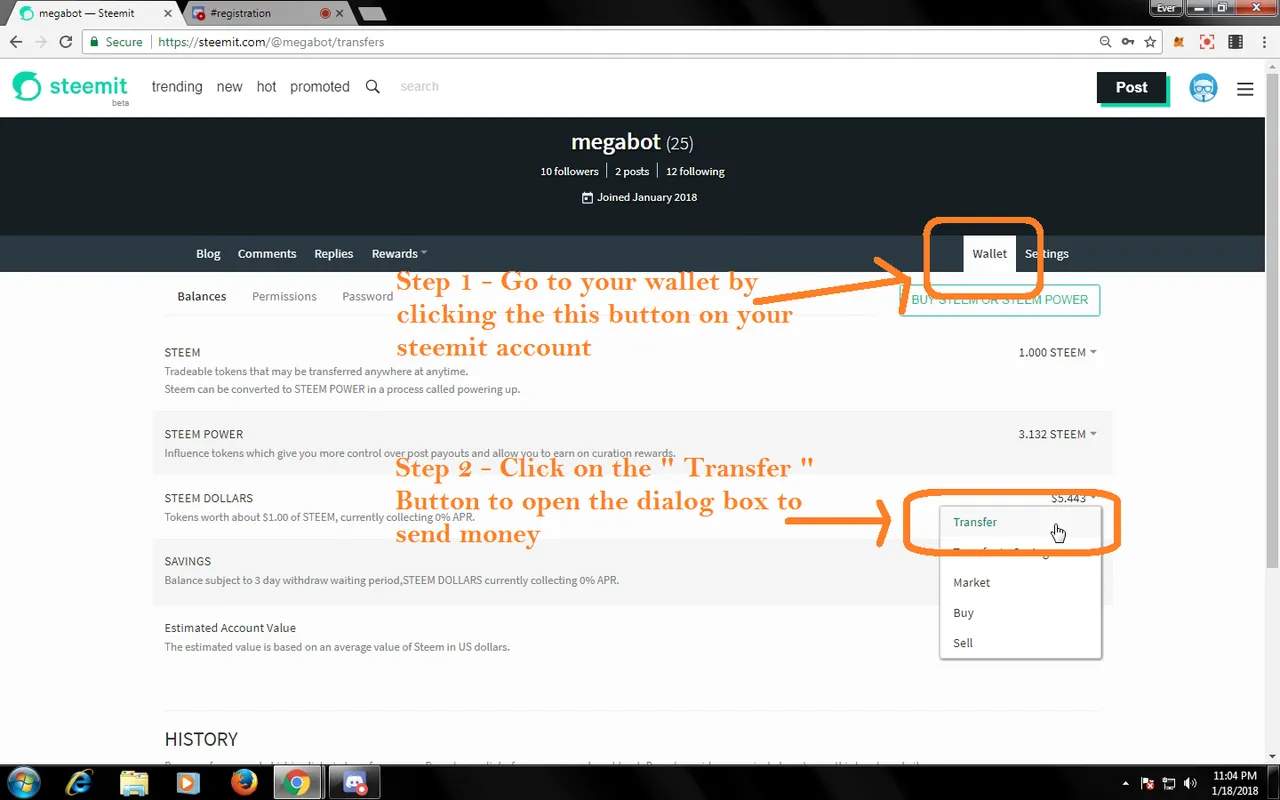This screenshot has width=1280, height=800.
Task: Open the 1.000 STEEM dropdown
Action: (x=1057, y=353)
